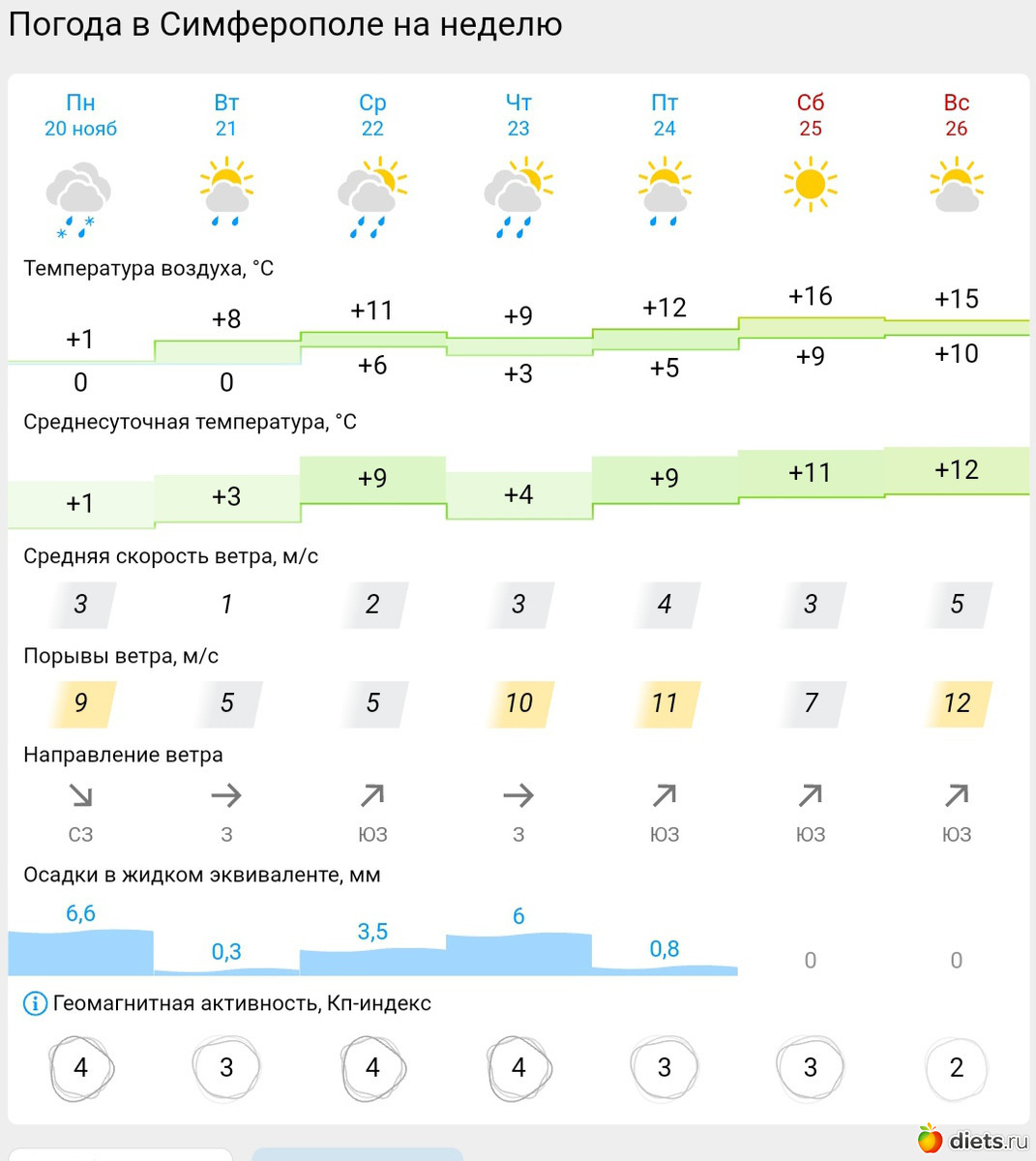Select the Saturday 25 day header
The image size is (1036, 1161).
tap(811, 115)
